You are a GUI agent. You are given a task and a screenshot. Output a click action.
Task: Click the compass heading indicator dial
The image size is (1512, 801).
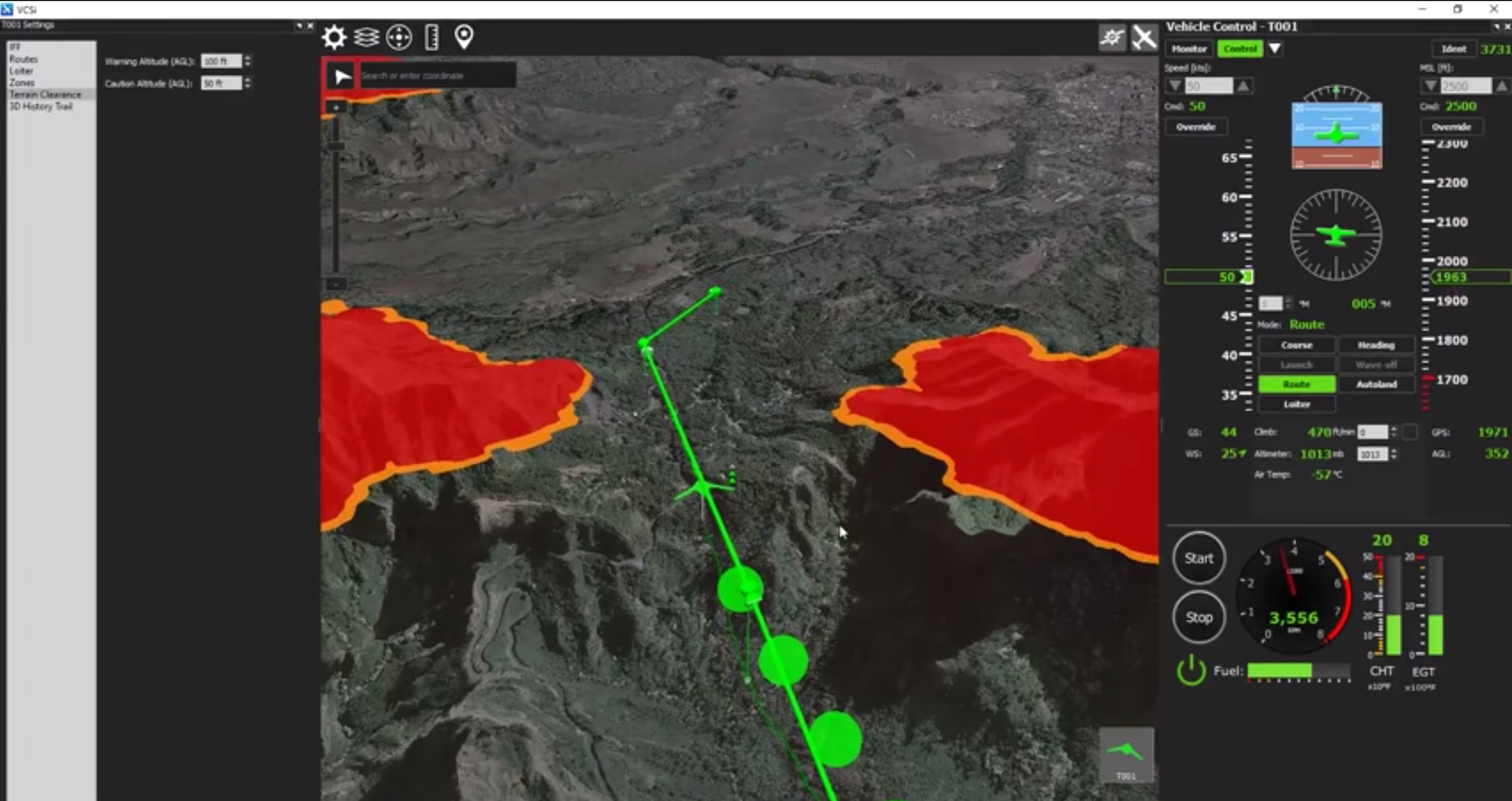tap(1336, 235)
